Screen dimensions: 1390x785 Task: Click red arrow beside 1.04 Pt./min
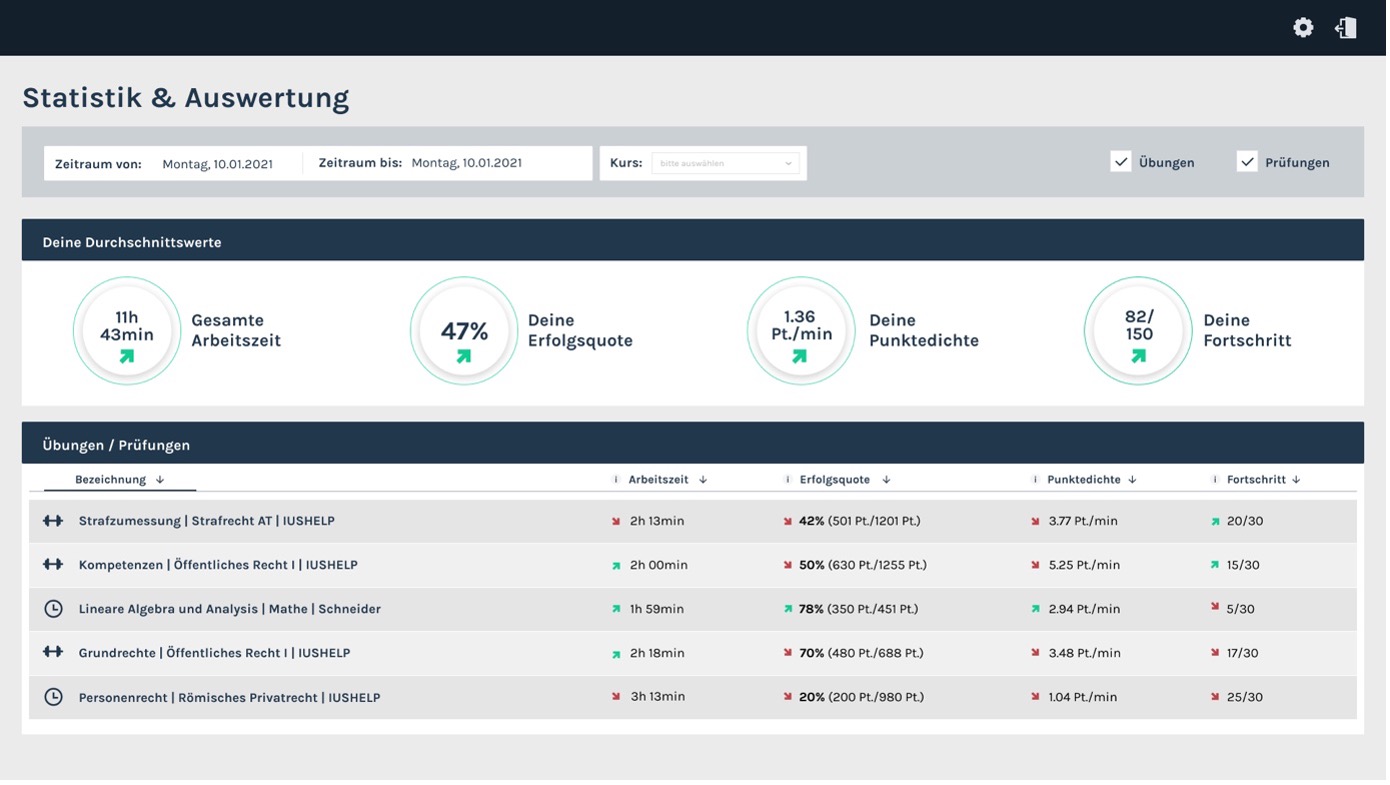[x=1035, y=697]
